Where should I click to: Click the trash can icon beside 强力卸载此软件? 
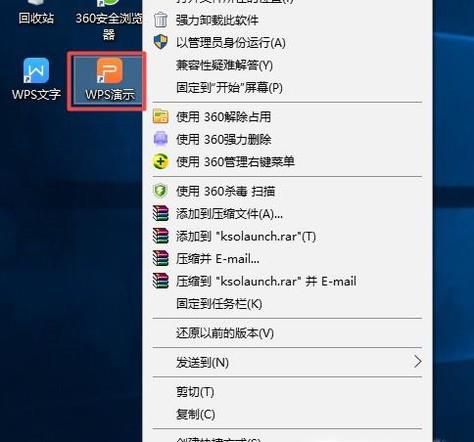[161, 20]
